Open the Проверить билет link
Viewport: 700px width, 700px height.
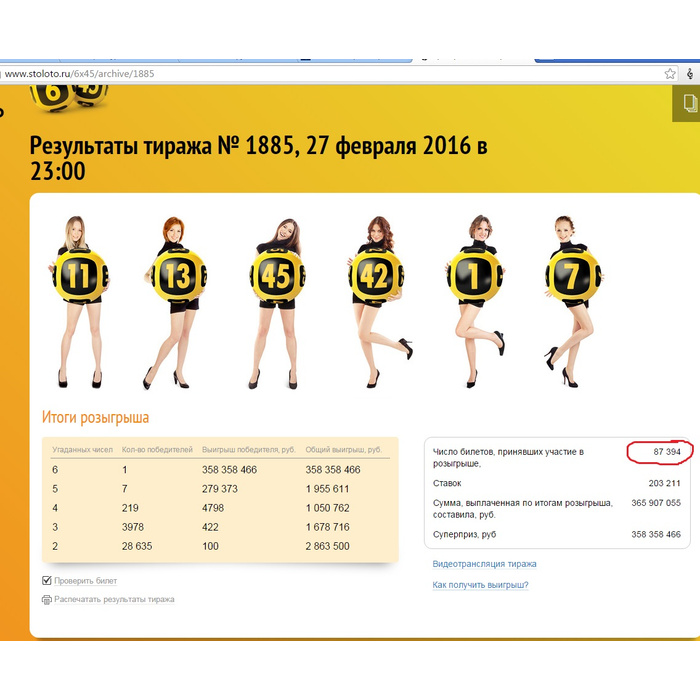pyautogui.click(x=85, y=581)
